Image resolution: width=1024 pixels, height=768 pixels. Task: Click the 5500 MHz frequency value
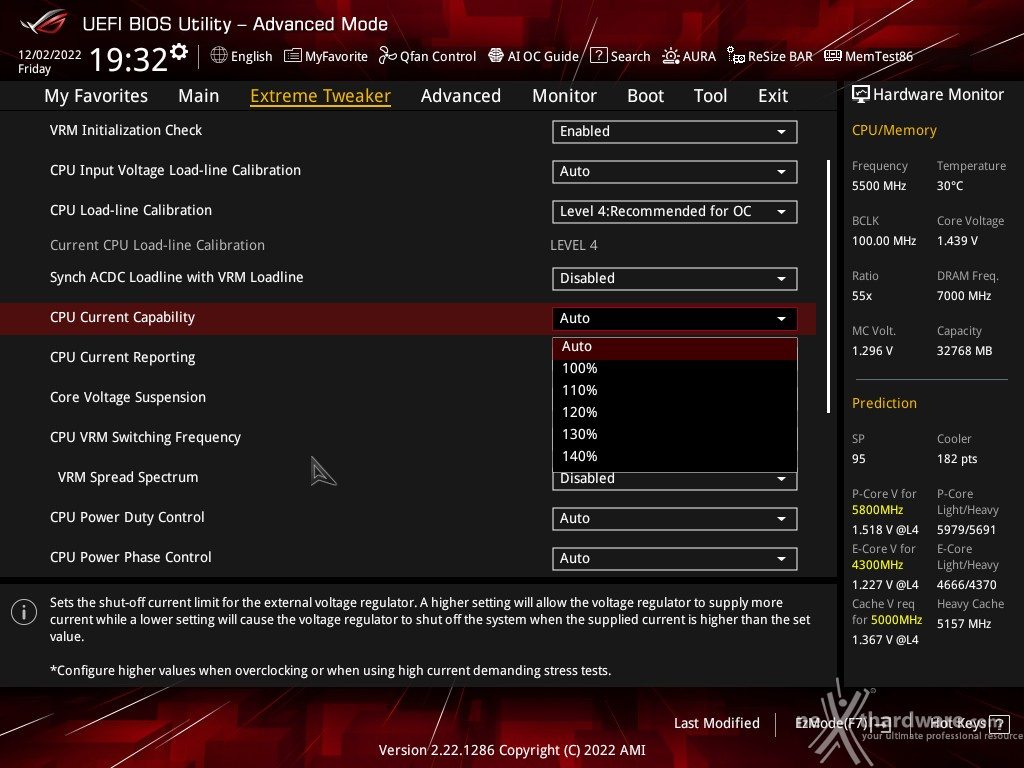coord(879,186)
